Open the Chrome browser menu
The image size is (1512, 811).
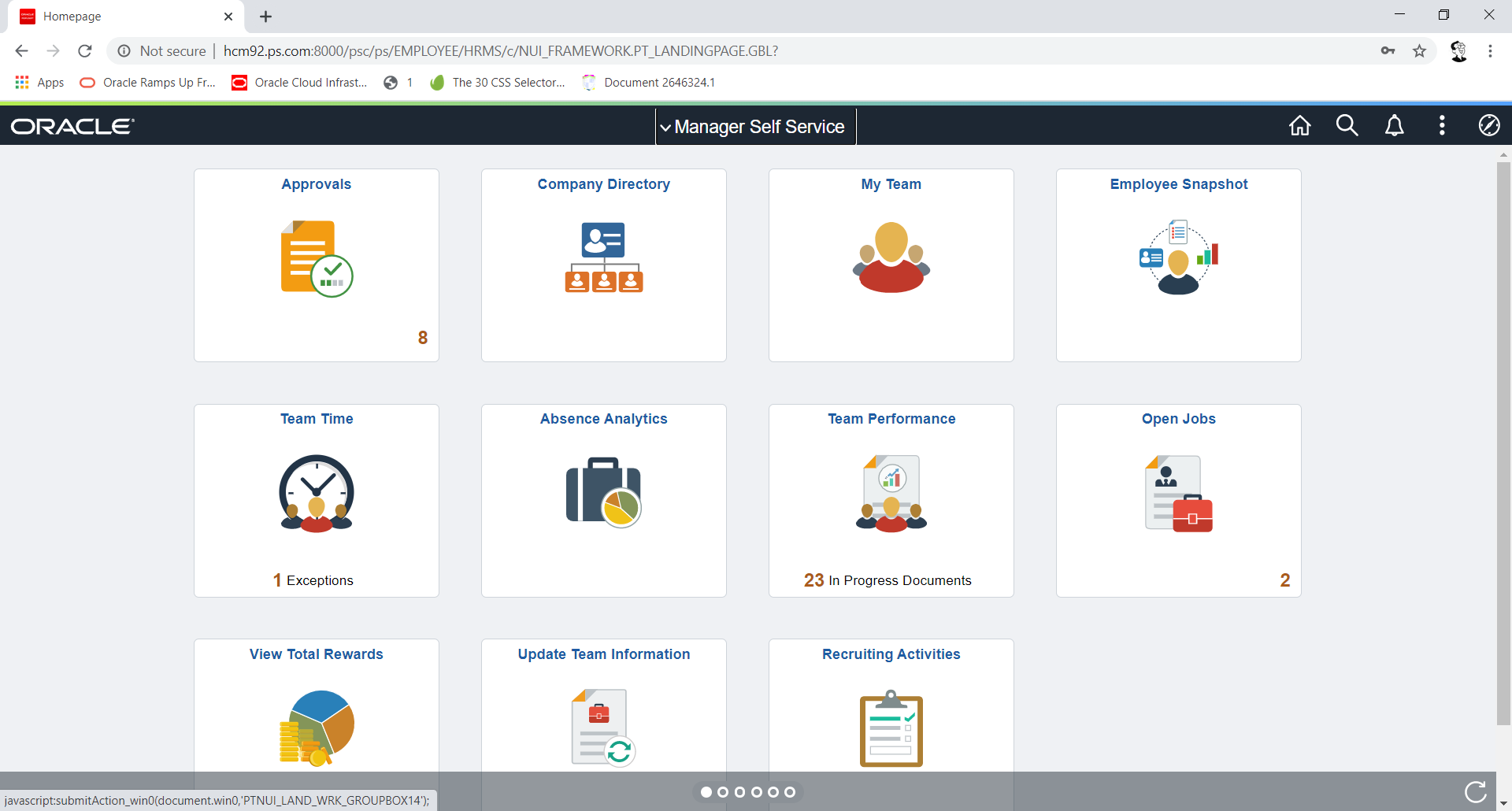[x=1490, y=51]
